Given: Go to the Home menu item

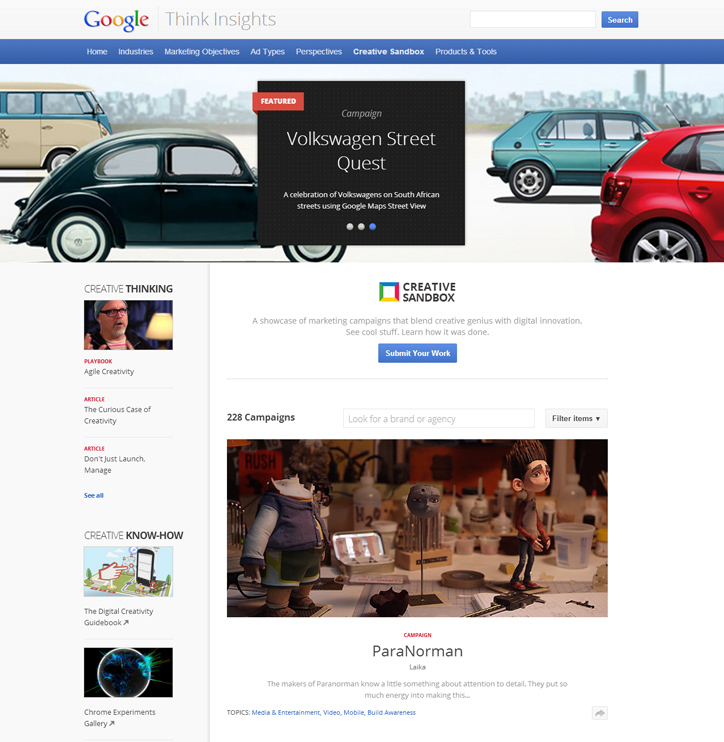Looking at the screenshot, I should (97, 52).
